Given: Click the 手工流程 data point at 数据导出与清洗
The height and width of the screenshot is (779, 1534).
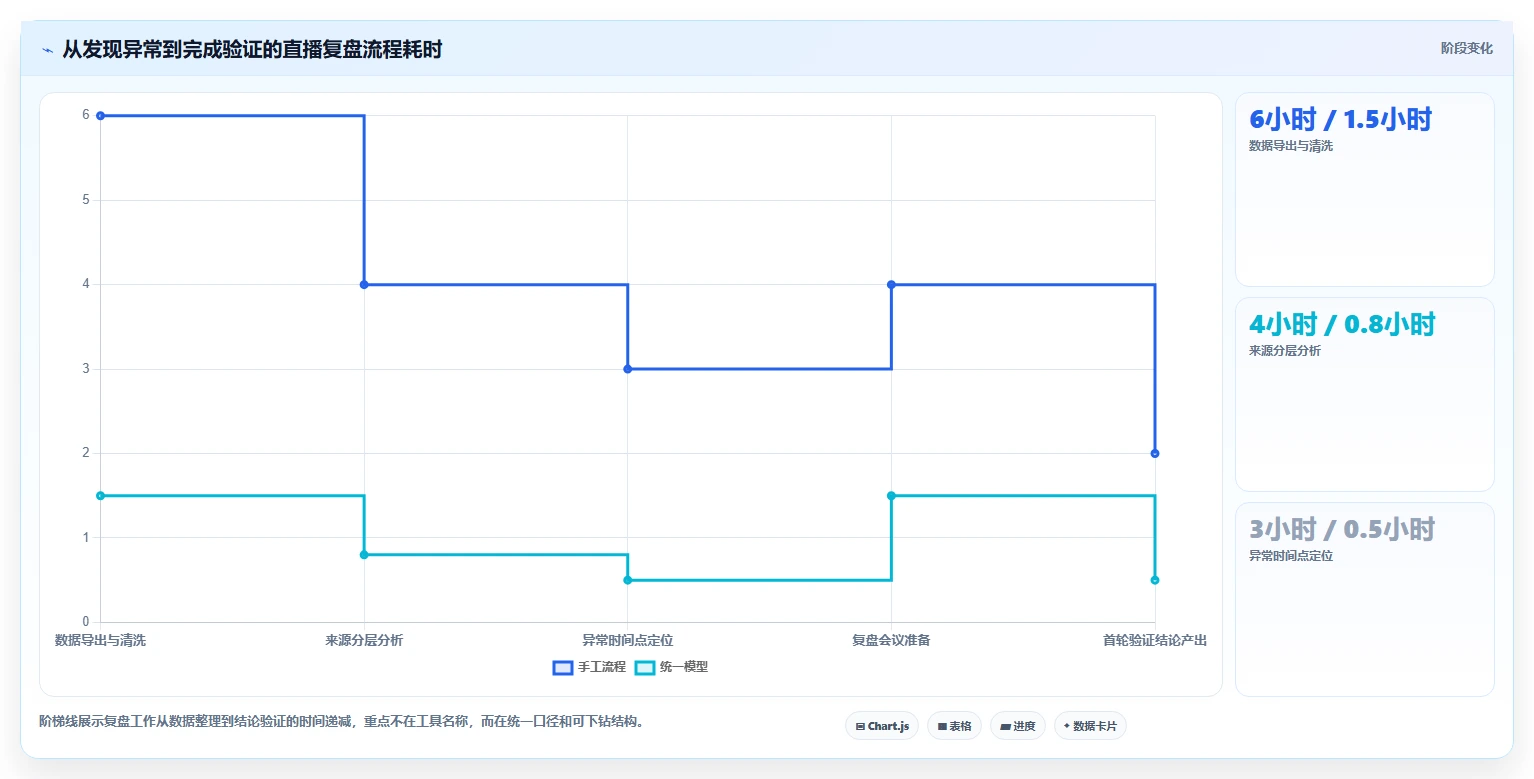Looking at the screenshot, I should pos(100,116).
